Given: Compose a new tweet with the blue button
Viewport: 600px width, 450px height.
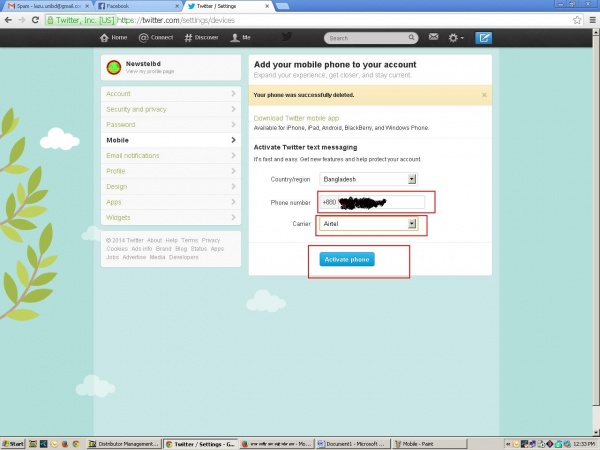Looking at the screenshot, I should click(483, 38).
